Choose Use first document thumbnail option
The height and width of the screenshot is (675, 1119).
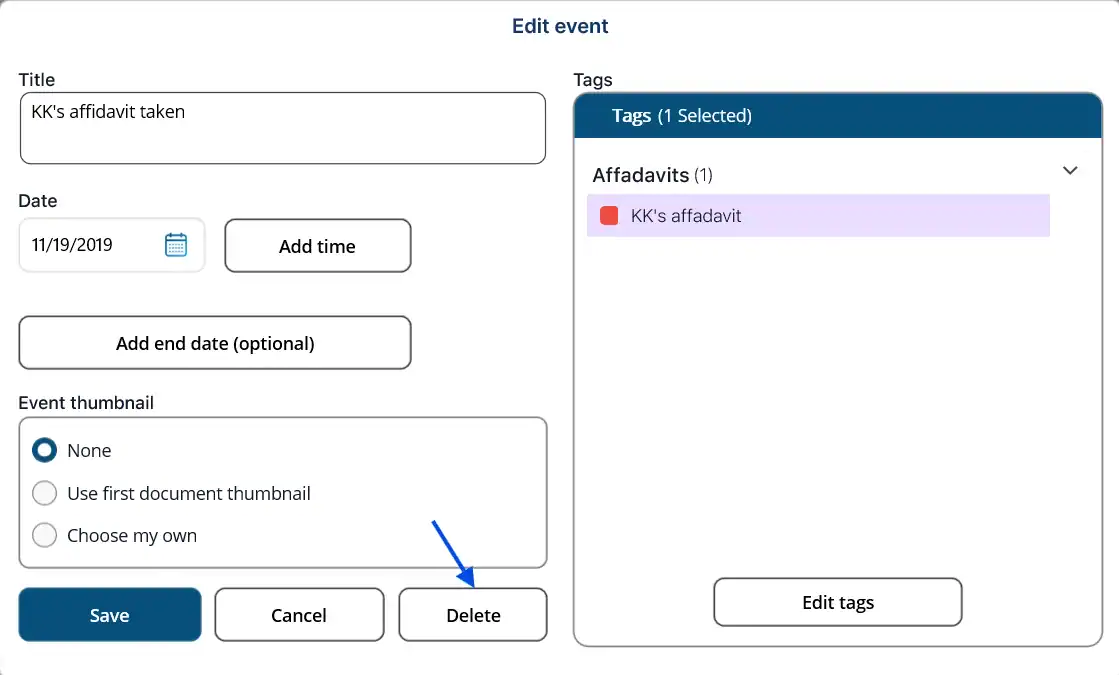pos(45,494)
